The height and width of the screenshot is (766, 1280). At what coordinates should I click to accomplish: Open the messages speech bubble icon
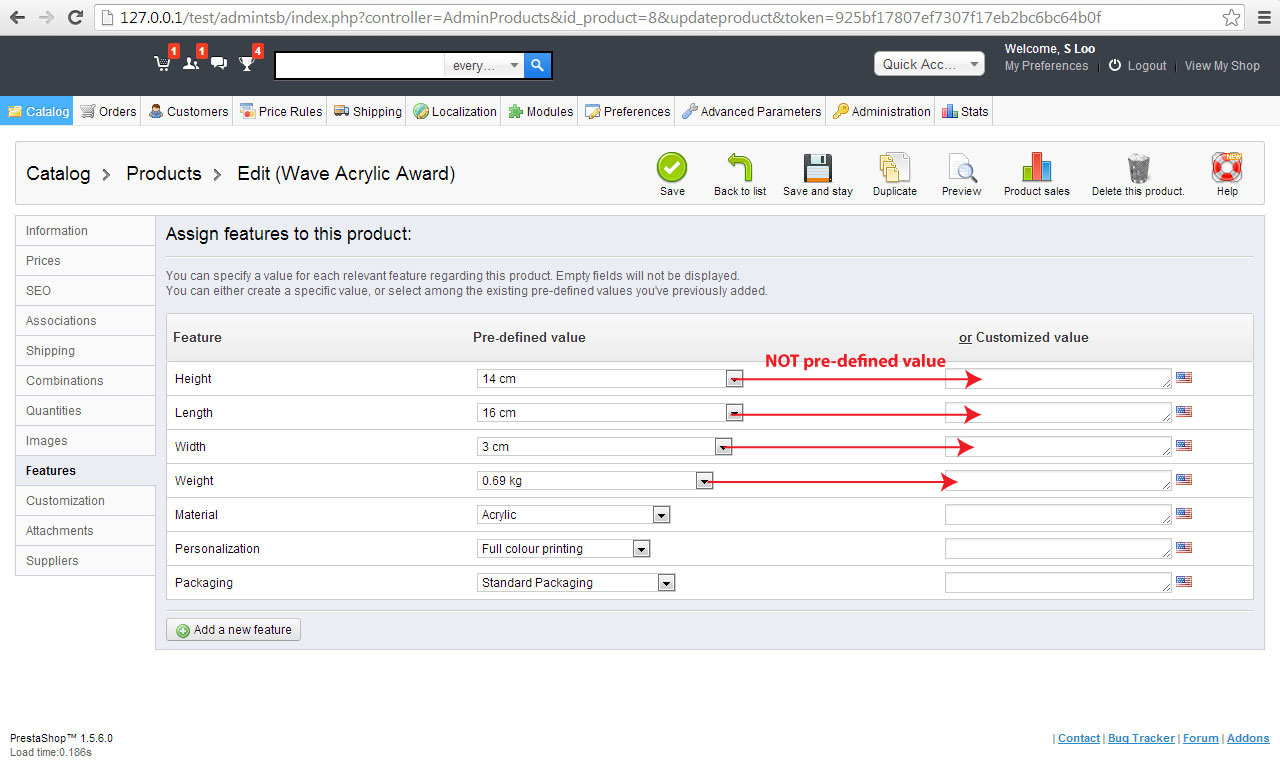[219, 64]
